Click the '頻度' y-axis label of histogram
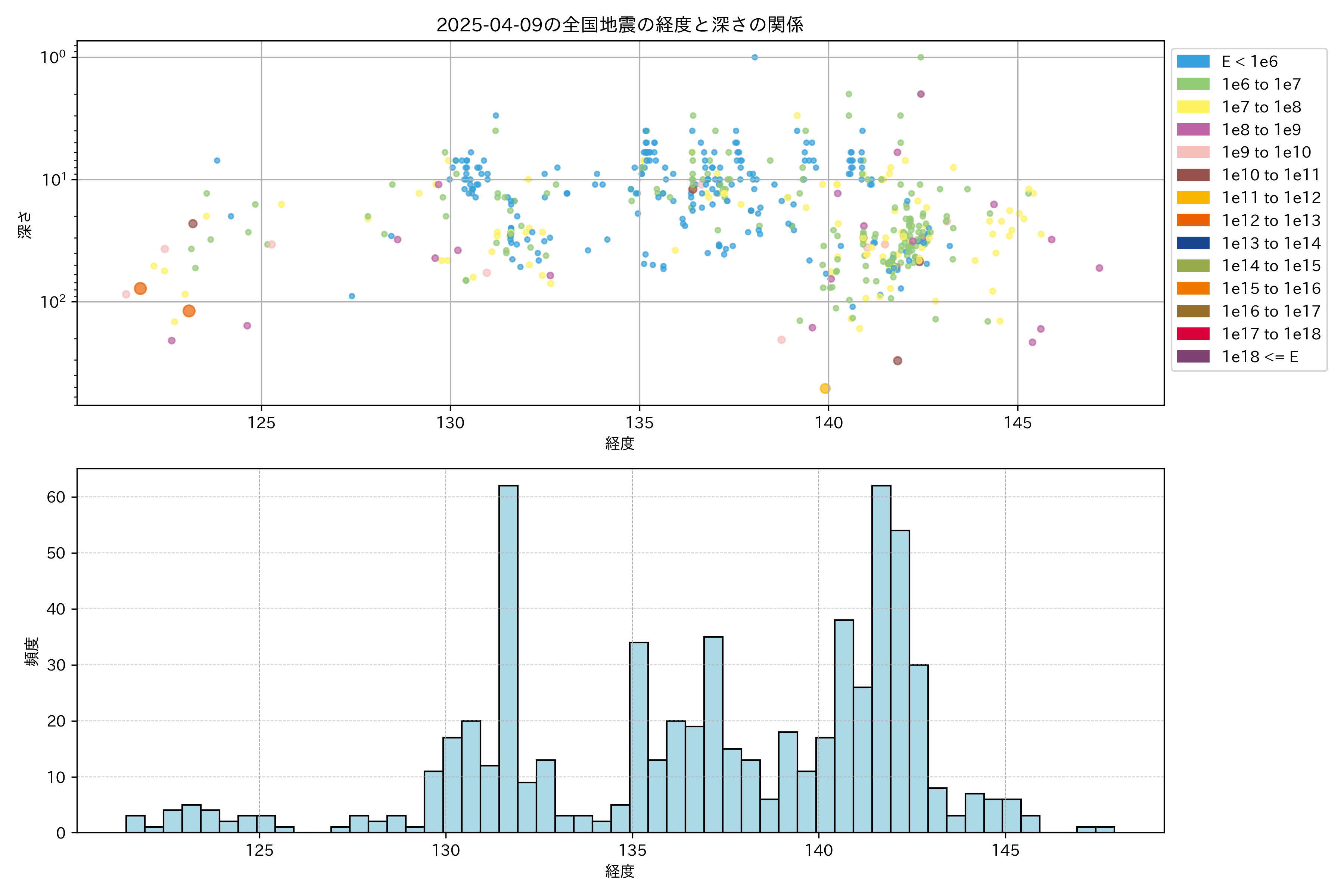Screen dimensions: 1344x896 coord(32,651)
